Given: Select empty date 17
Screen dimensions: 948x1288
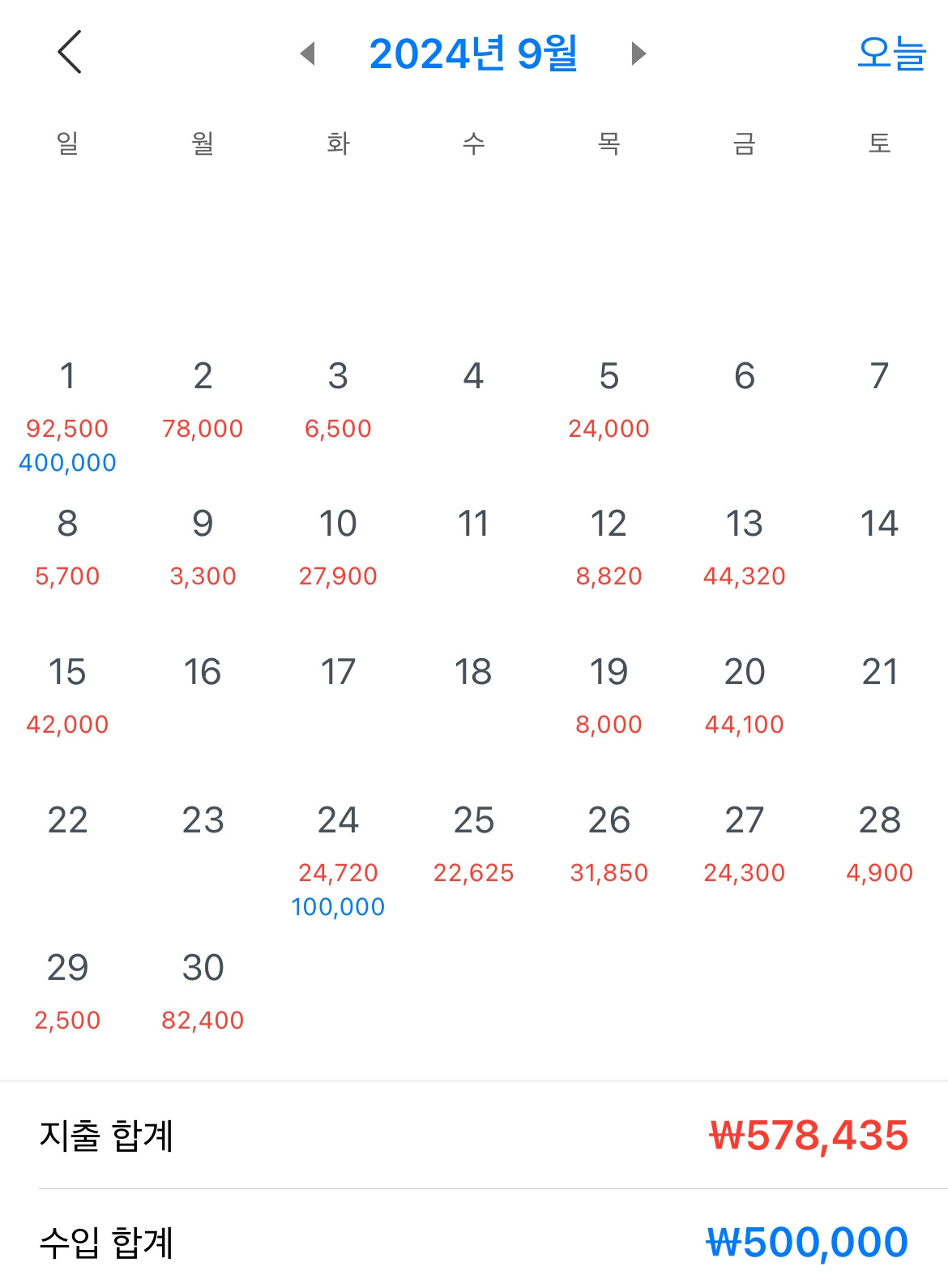Looking at the screenshot, I should point(338,673).
